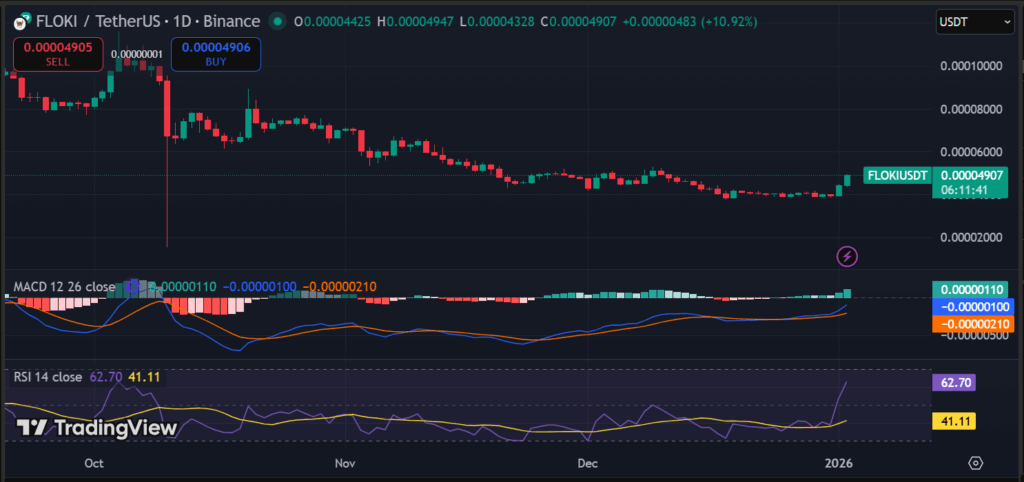The image size is (1024, 482).
Task: Select the RSI 14 close indicator label
Action: tap(48, 377)
